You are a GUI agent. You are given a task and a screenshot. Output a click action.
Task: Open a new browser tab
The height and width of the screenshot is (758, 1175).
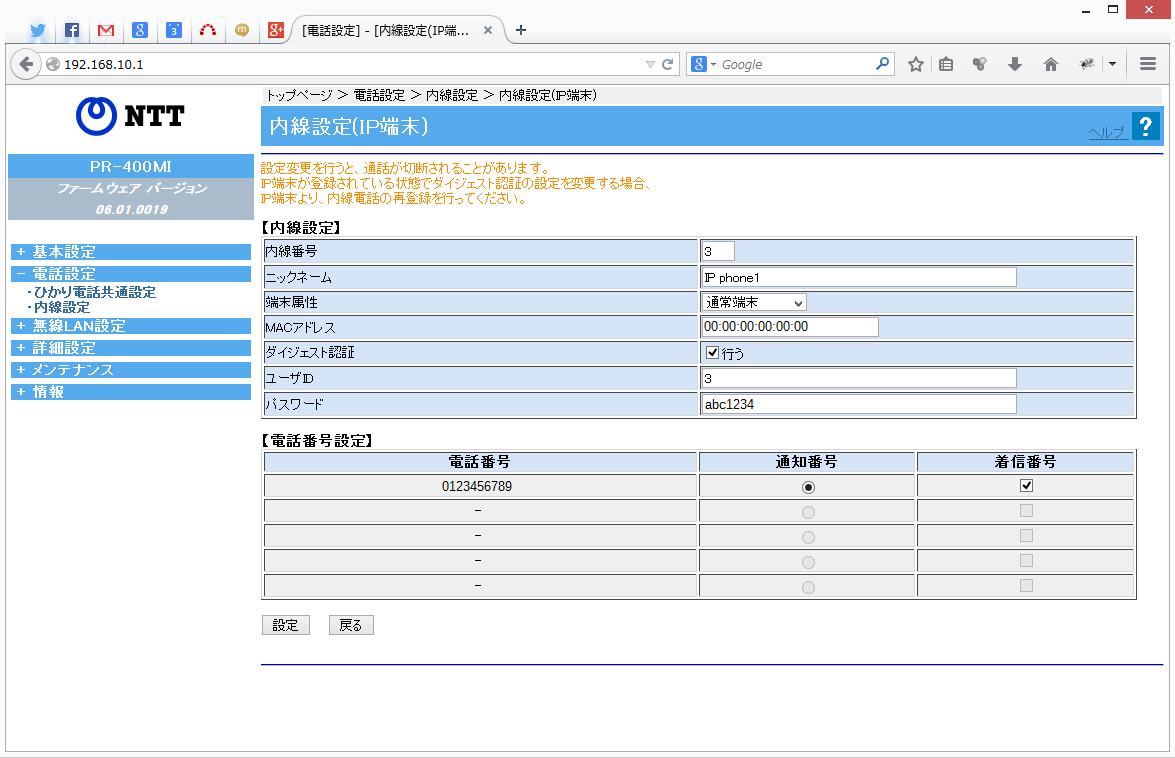[x=521, y=30]
